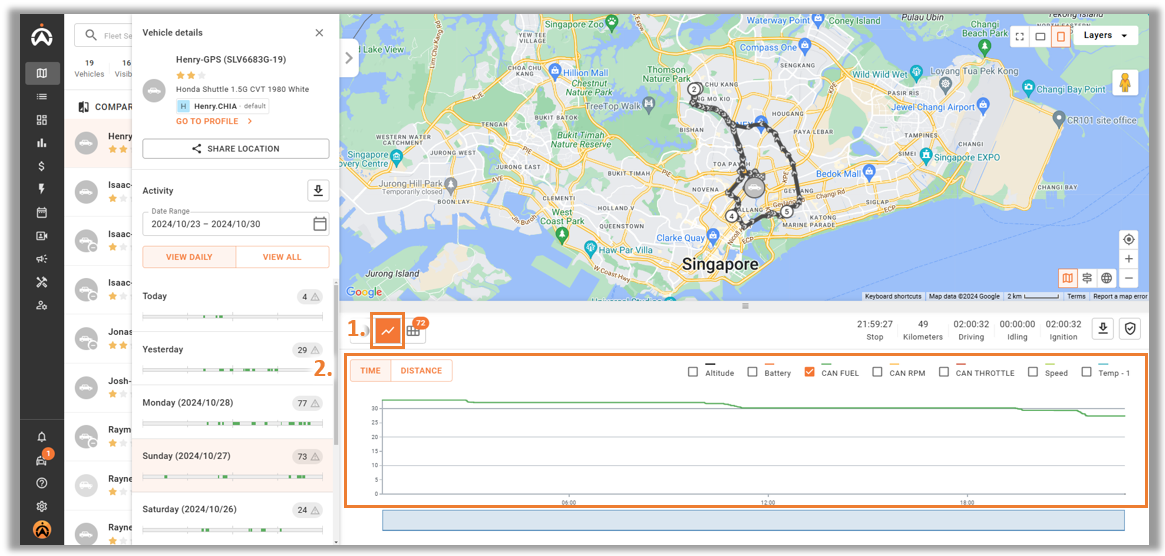Open the line chart view

coord(387,331)
